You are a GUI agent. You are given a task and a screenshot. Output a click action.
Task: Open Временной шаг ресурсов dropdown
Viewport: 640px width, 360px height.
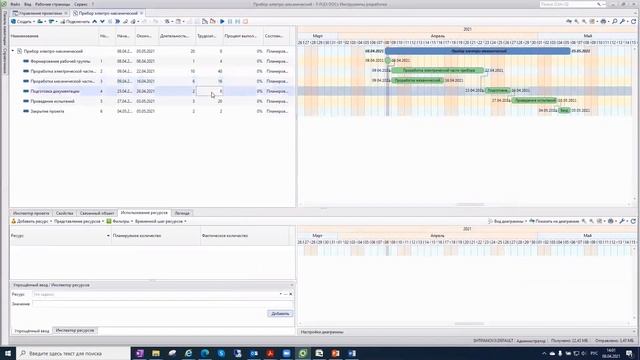point(160,221)
